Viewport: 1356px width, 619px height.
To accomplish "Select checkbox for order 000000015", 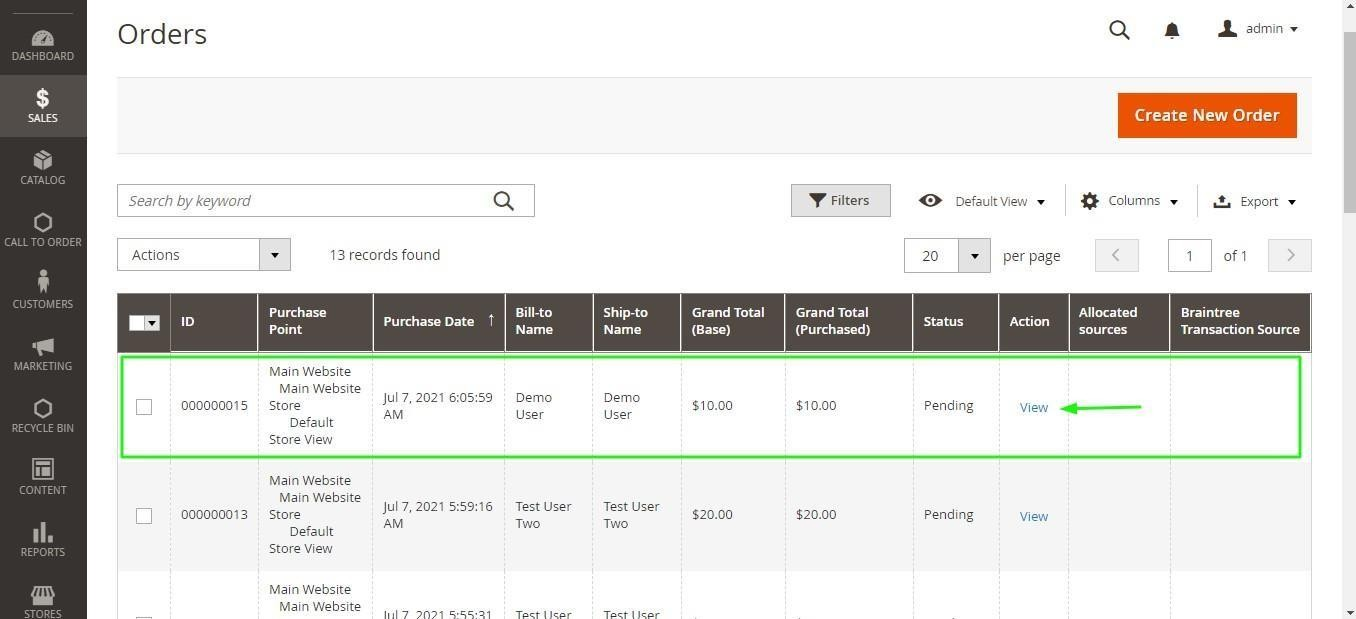I will 144,407.
